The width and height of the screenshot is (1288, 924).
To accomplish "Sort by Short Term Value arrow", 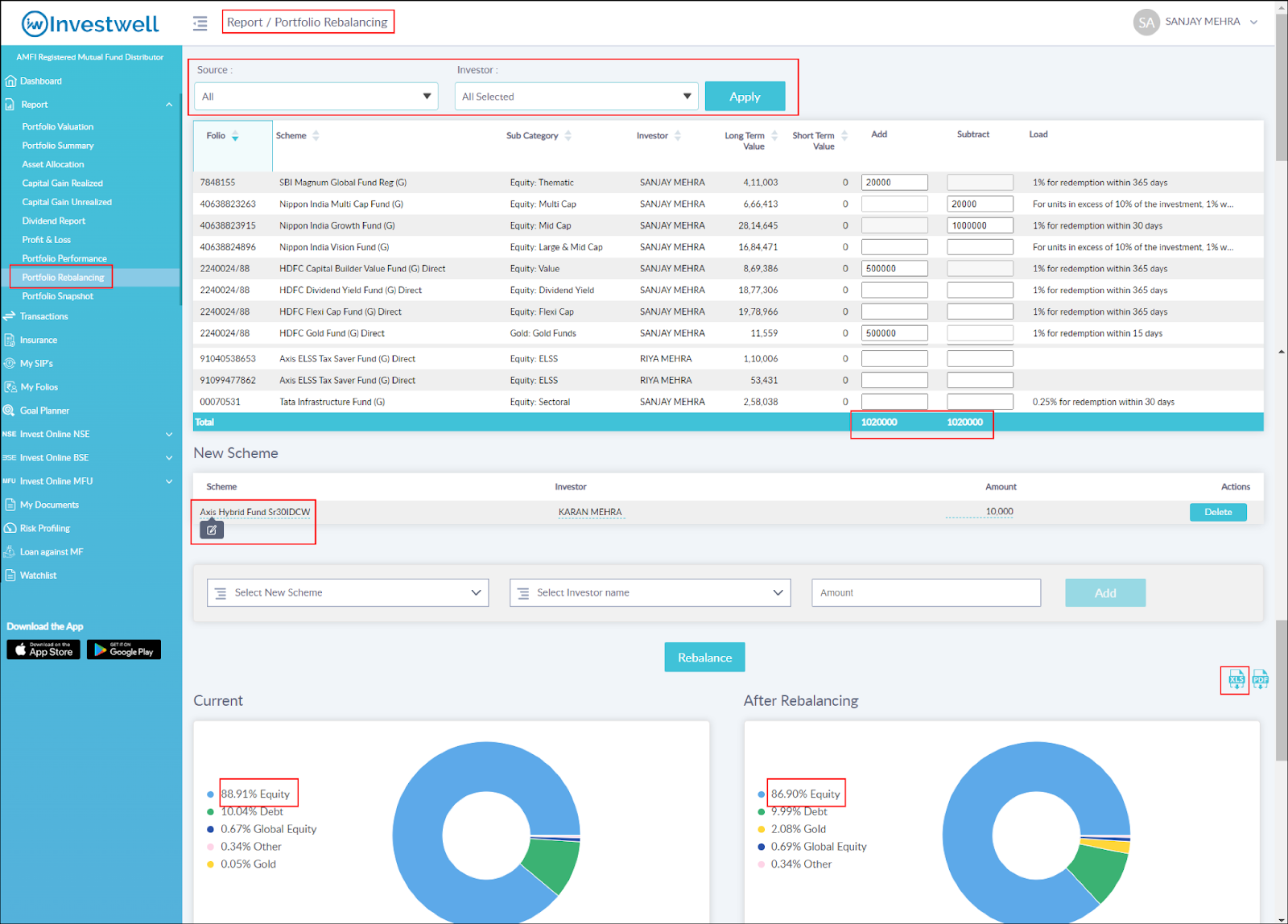I will [x=844, y=136].
